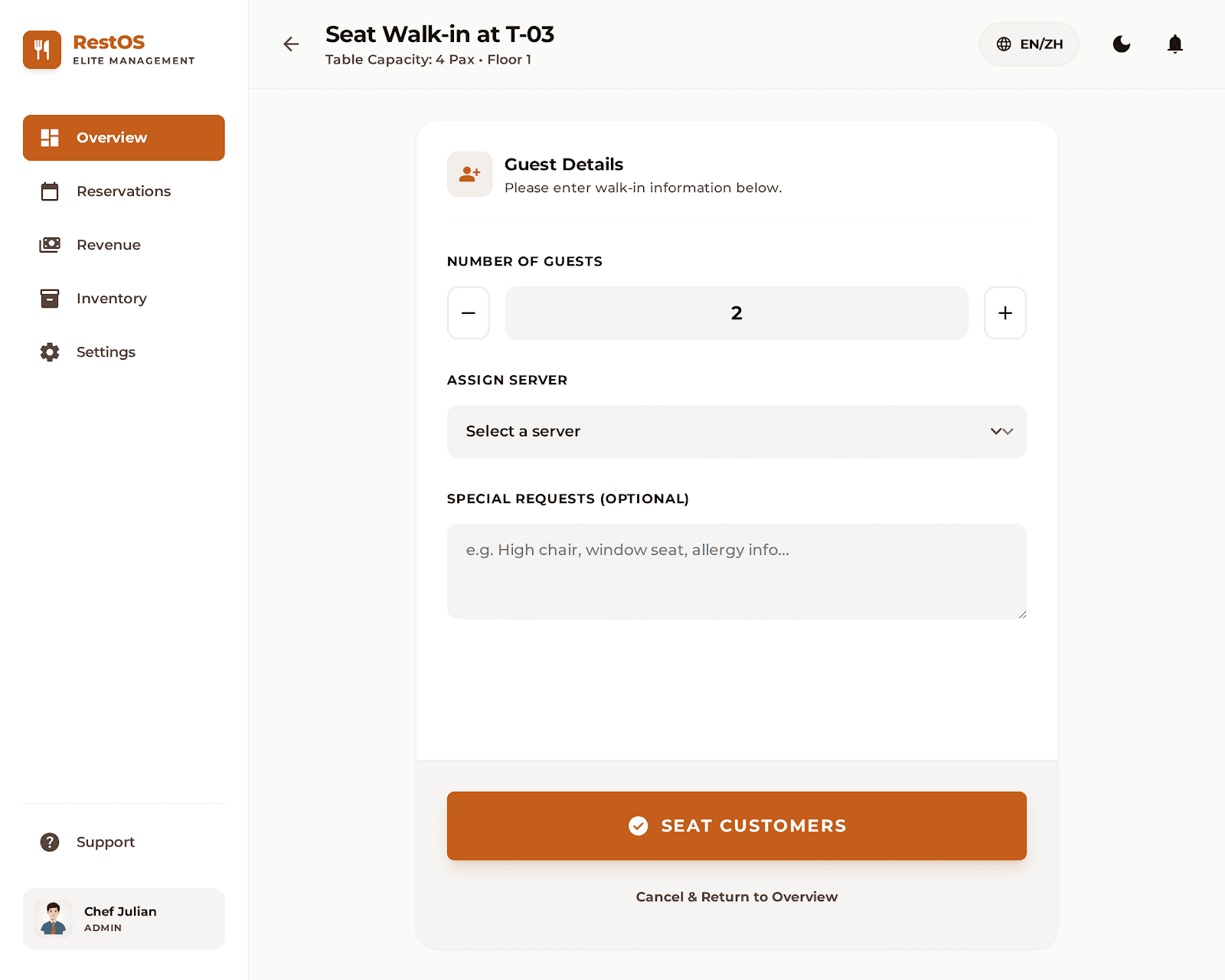The height and width of the screenshot is (980, 1225).
Task: Click the back arrow icon
Action: click(x=291, y=44)
